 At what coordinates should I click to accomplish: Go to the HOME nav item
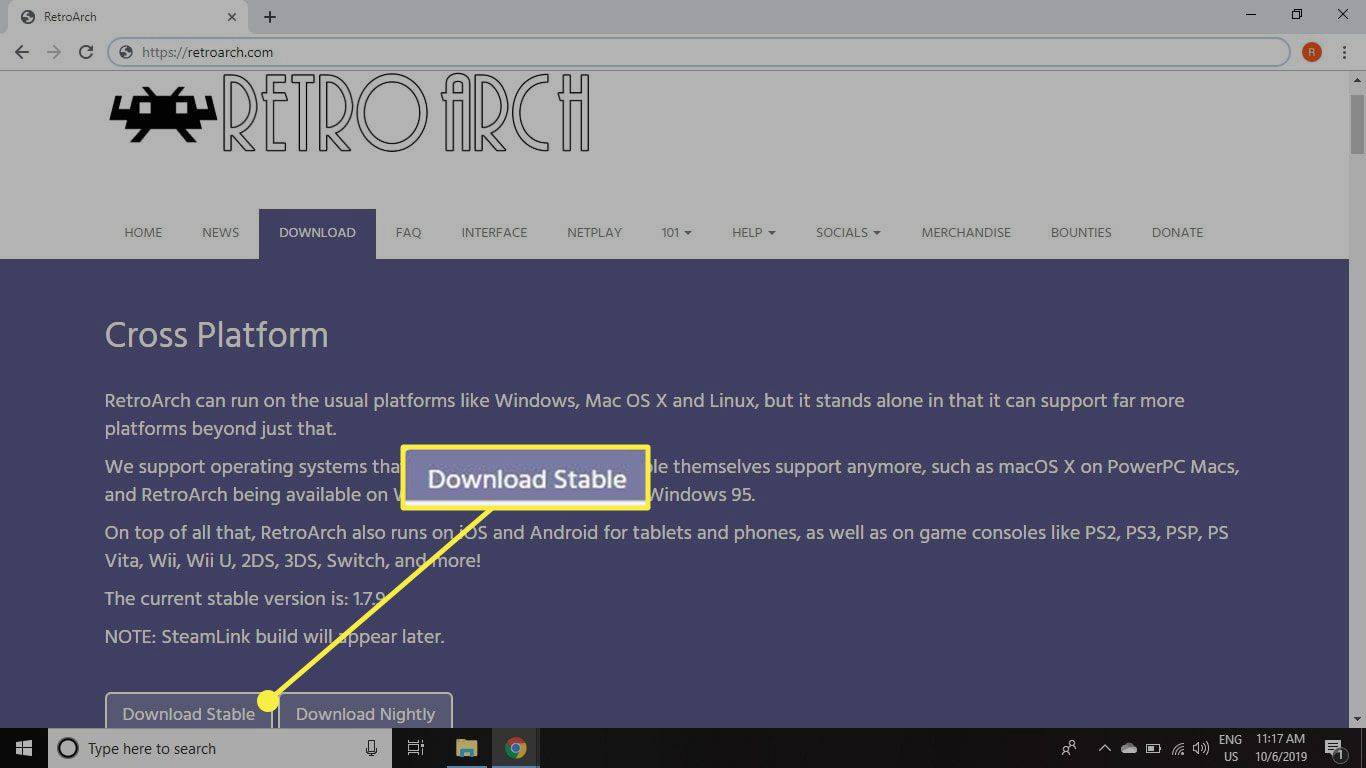[143, 232]
